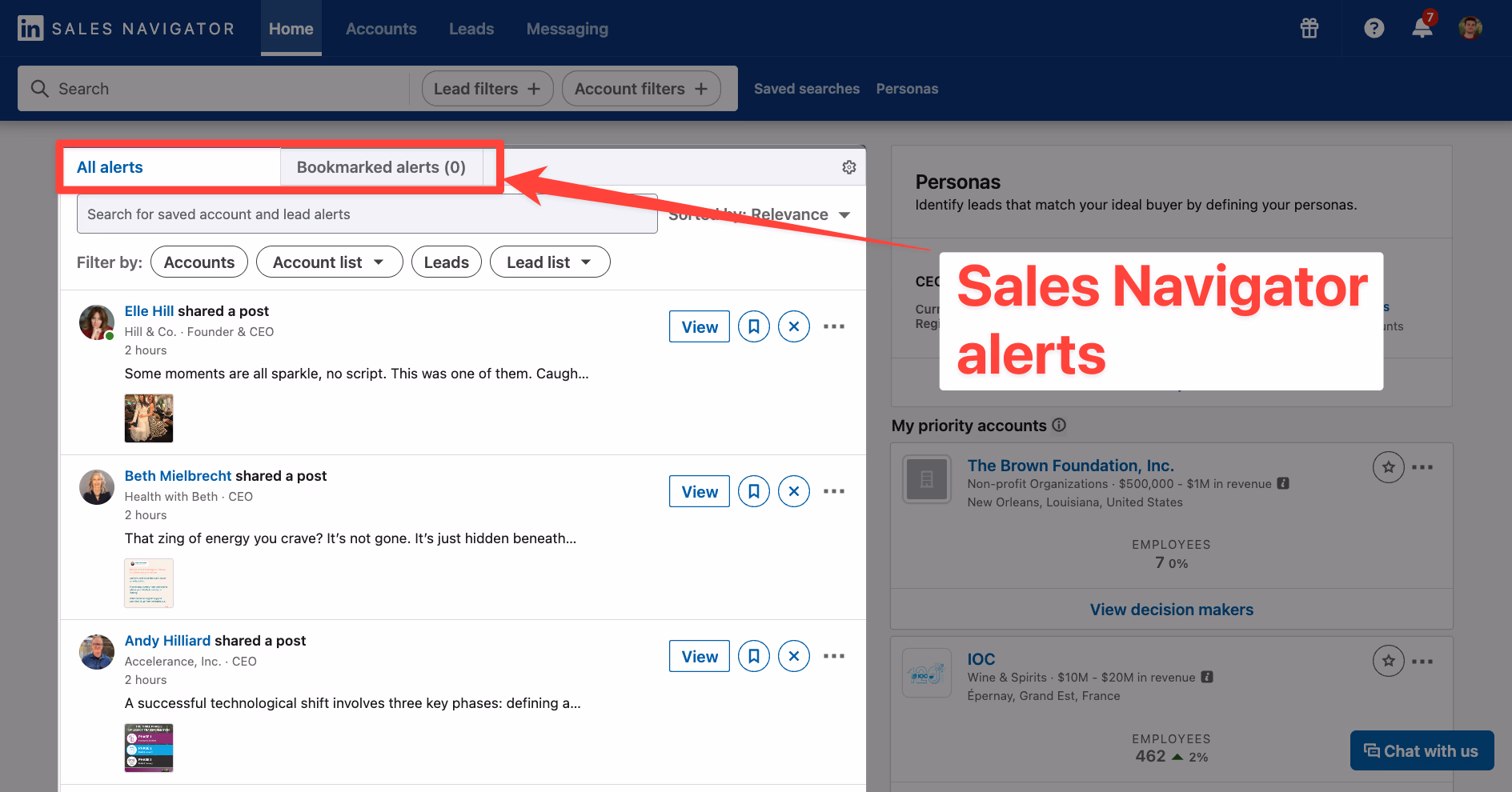Open The Brown Foundation, Inc. account
1512x792 pixels.
pos(1071,466)
